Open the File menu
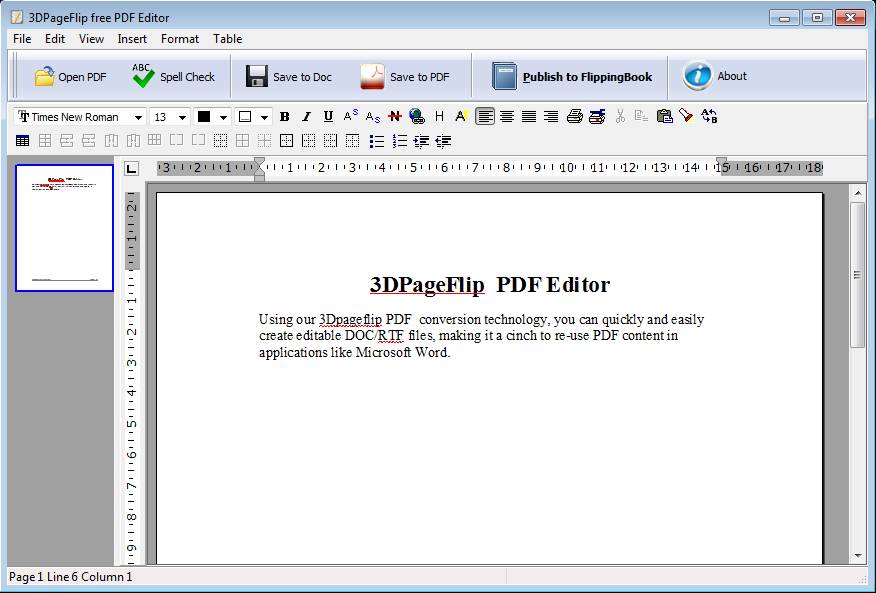The height and width of the screenshot is (593, 876). (x=22, y=39)
